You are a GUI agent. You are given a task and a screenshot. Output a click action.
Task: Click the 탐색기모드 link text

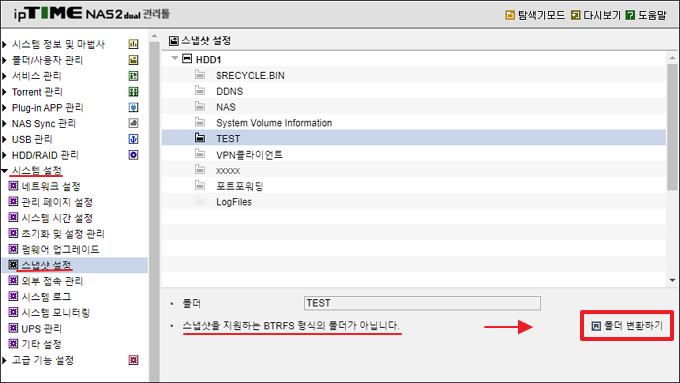tap(542, 15)
